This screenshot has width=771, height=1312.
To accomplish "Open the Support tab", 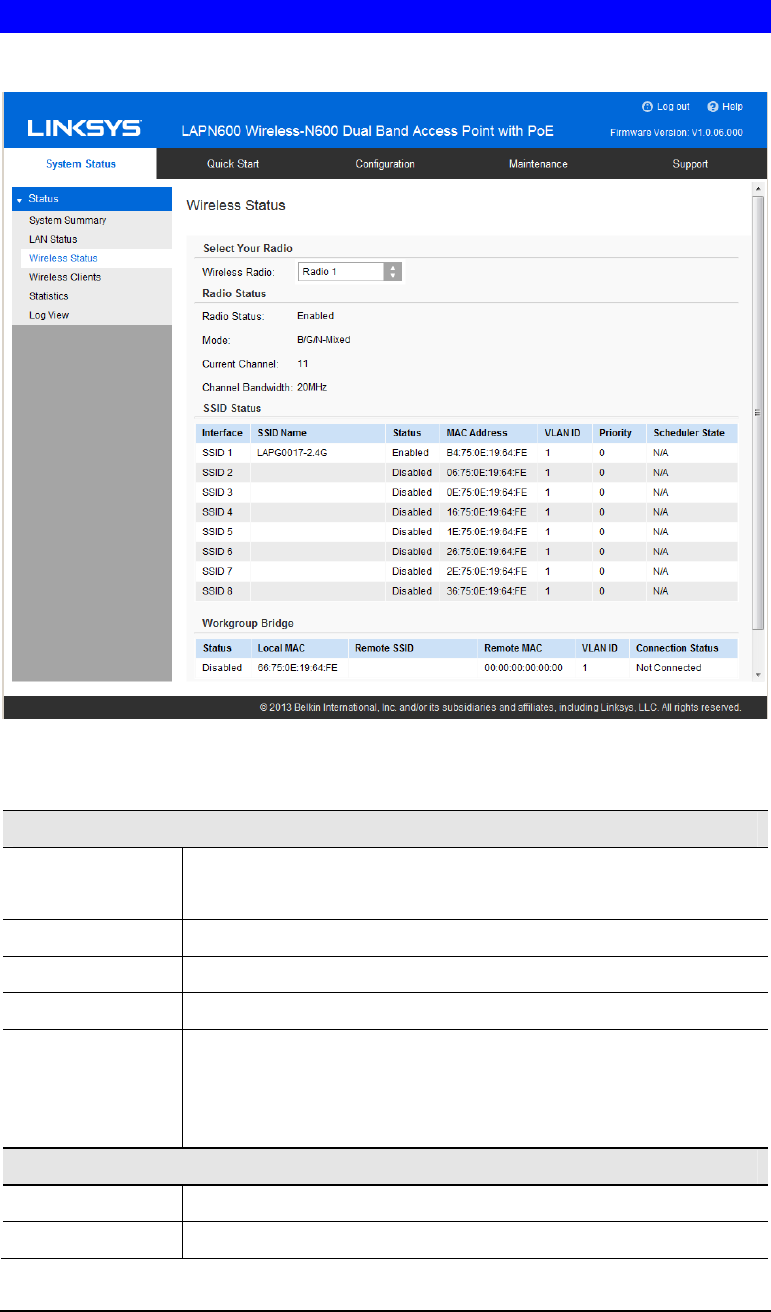I will (690, 164).
